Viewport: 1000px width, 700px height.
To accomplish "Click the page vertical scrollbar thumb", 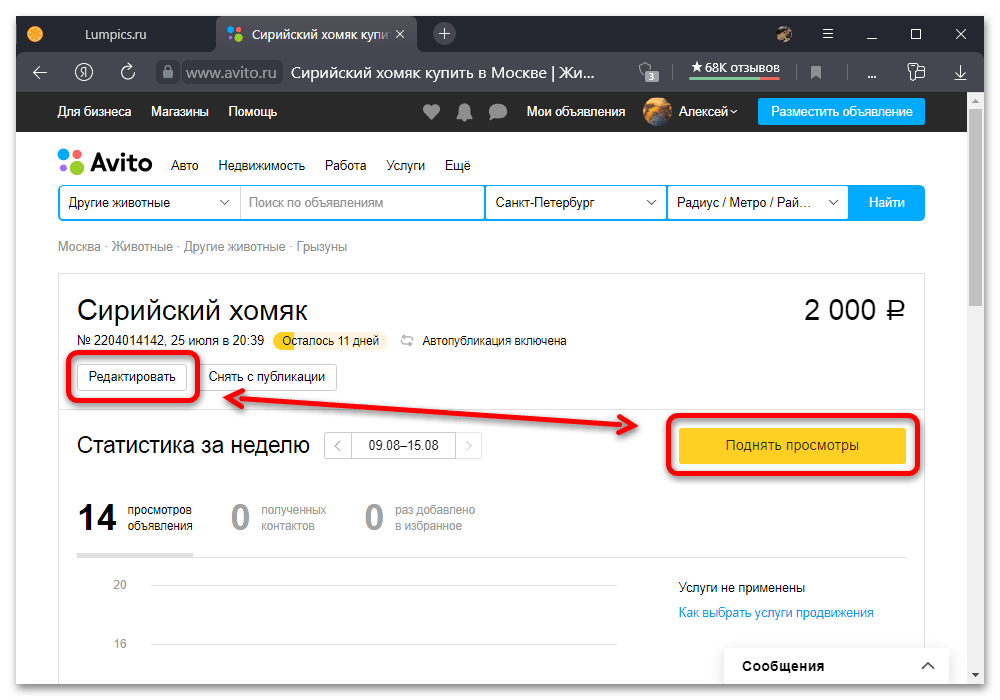I will pos(974,207).
